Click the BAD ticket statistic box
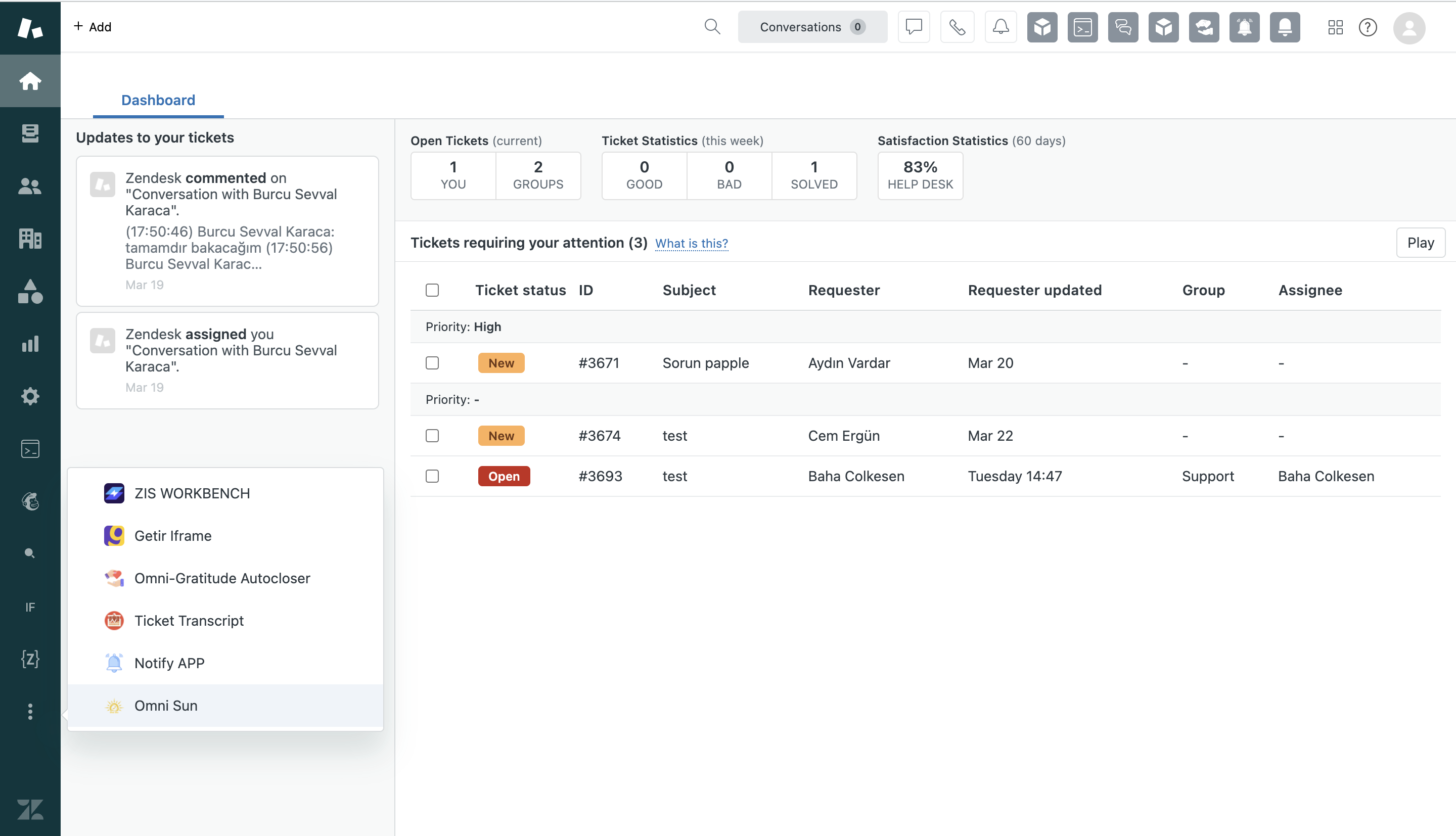Image resolution: width=1456 pixels, height=836 pixels. click(729, 176)
